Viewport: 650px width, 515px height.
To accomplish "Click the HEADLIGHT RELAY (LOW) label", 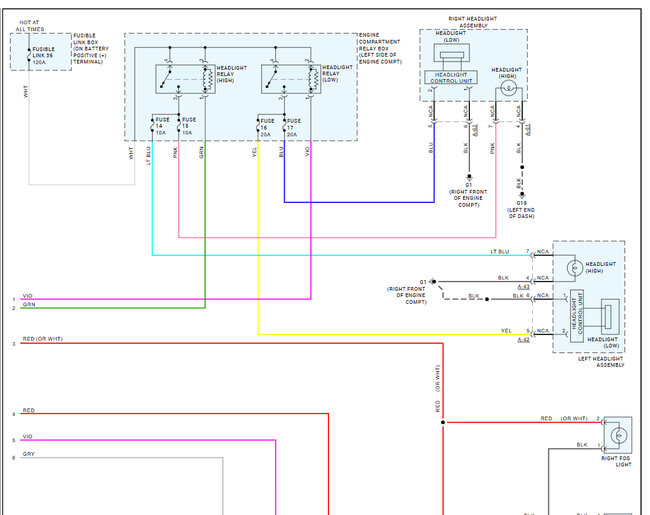I will pyautogui.click(x=337, y=73).
